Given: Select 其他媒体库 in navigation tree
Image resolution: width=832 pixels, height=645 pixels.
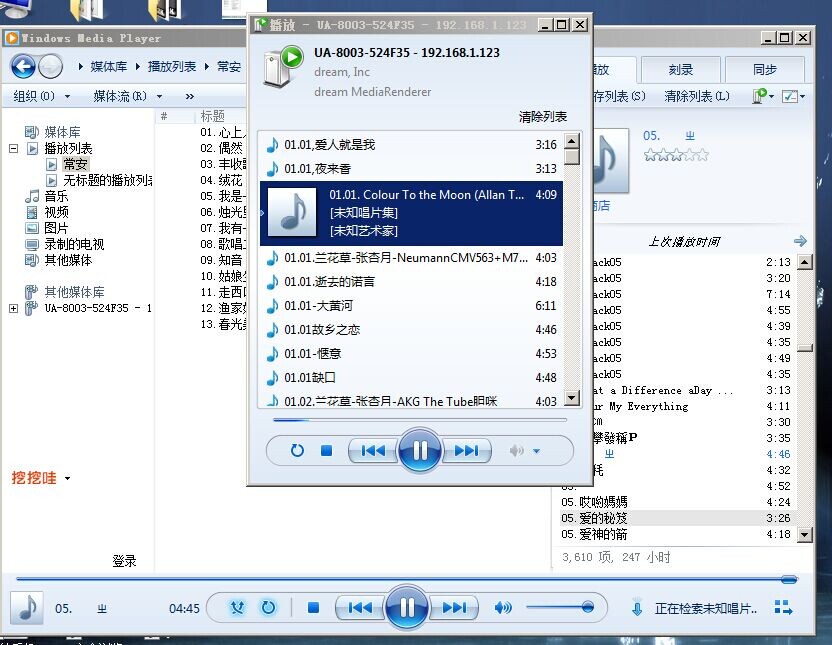Looking at the screenshot, I should coord(74,292).
